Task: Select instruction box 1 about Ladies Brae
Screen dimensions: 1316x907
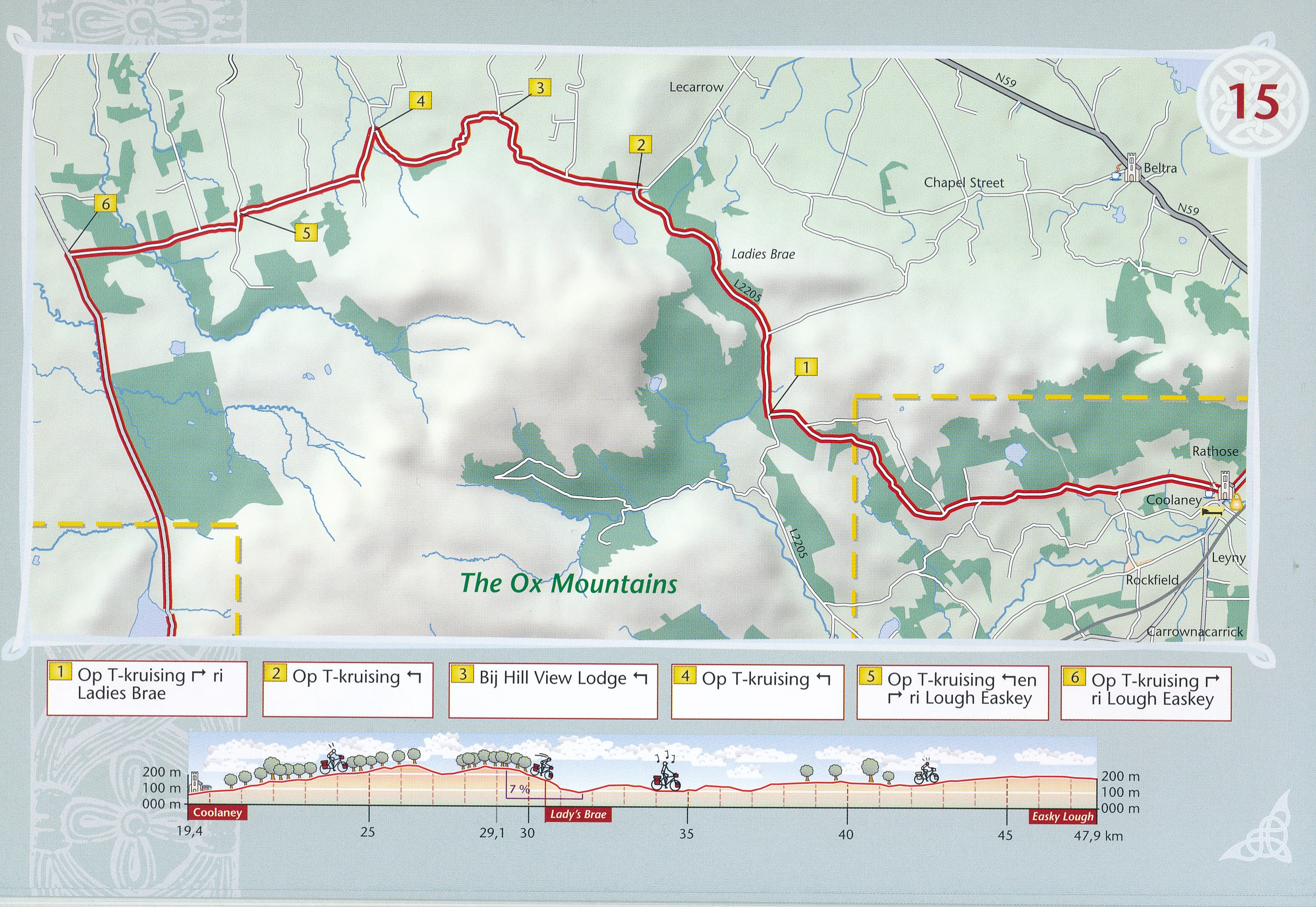Action: (146, 688)
